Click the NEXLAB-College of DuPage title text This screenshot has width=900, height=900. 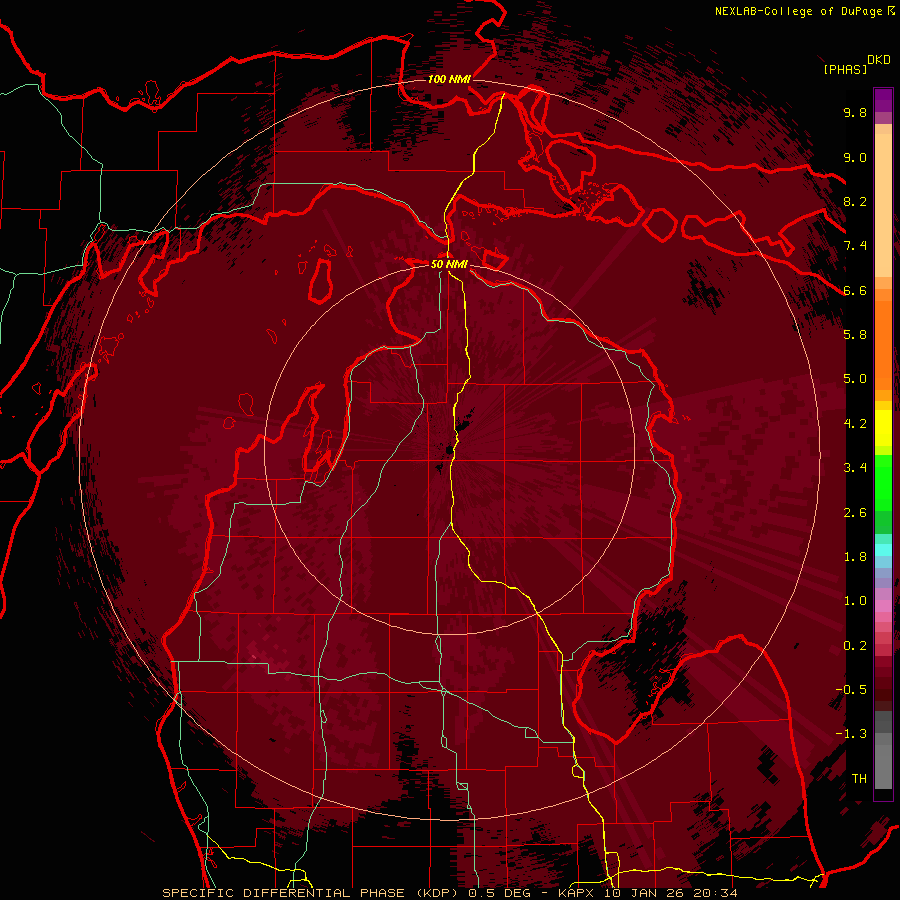coord(798,11)
